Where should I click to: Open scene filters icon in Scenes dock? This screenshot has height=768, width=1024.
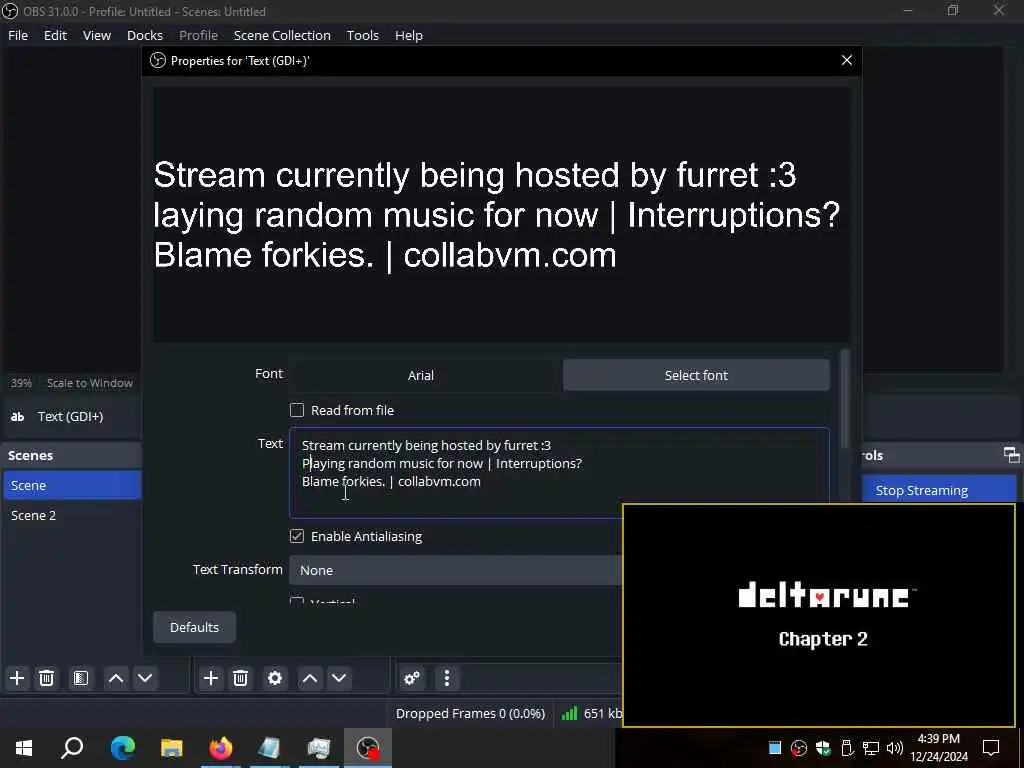click(81, 678)
